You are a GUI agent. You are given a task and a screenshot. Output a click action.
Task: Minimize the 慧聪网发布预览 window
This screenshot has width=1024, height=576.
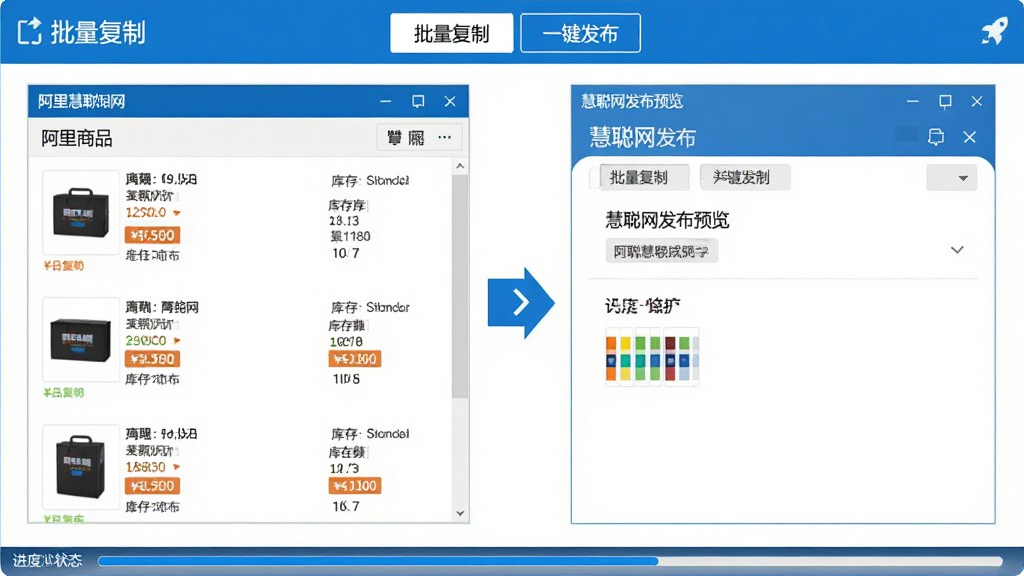913,101
